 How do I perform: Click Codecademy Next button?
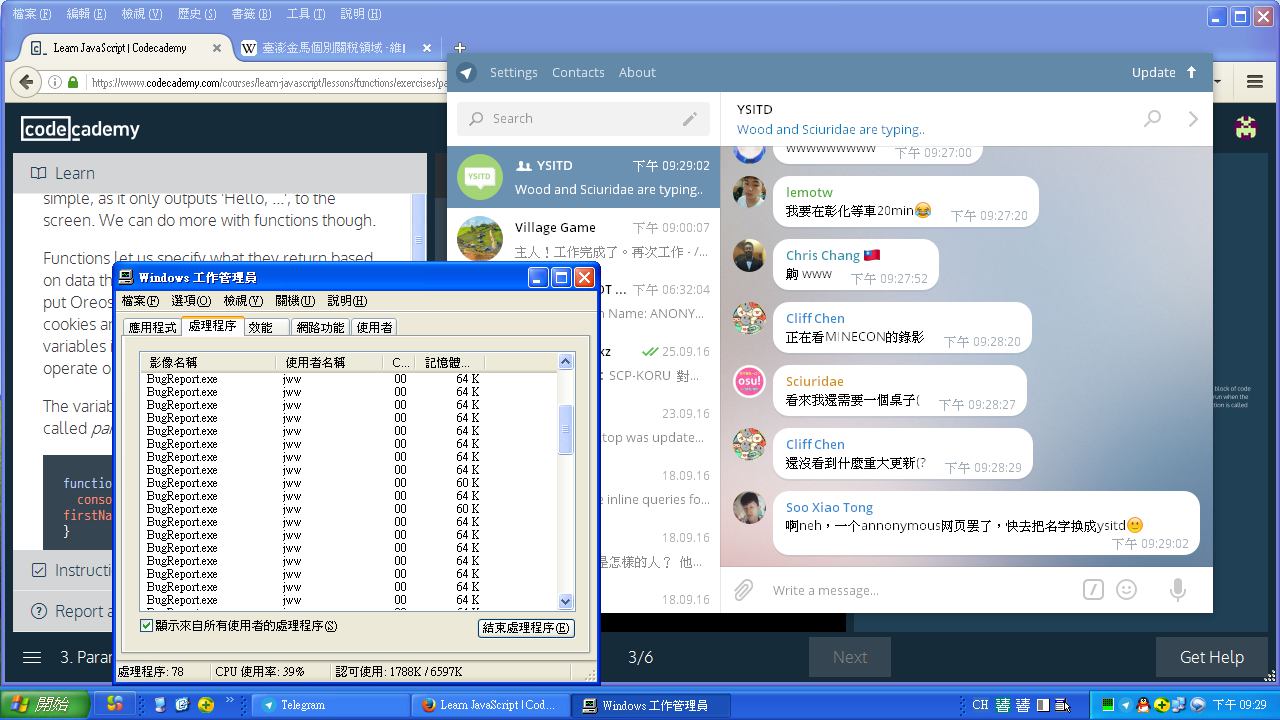tap(850, 657)
